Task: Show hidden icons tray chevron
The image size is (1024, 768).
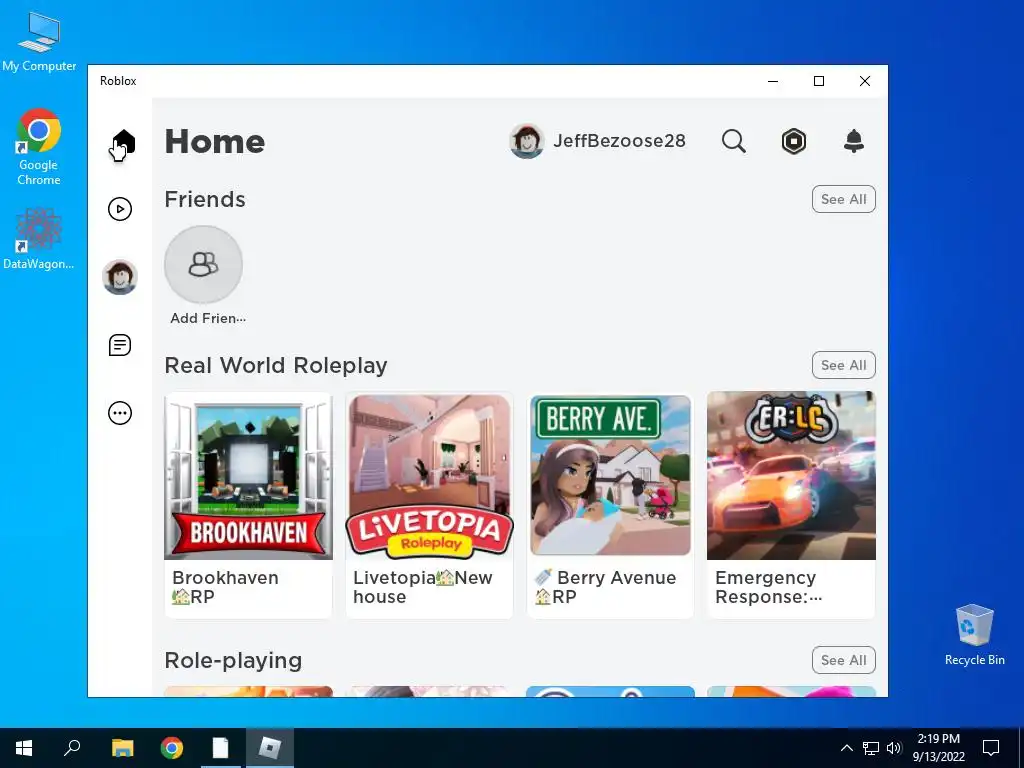Action: click(x=846, y=748)
